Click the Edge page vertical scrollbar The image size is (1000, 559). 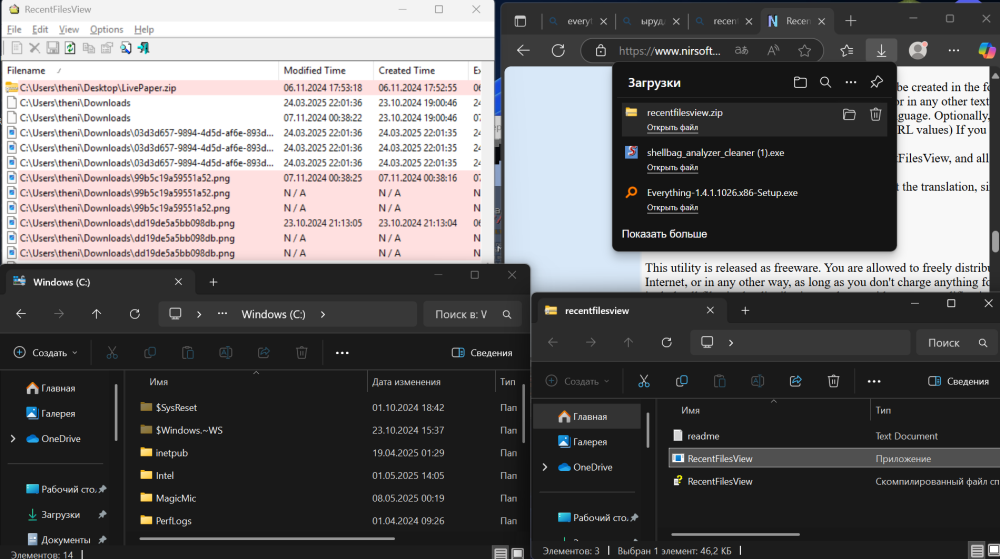996,242
